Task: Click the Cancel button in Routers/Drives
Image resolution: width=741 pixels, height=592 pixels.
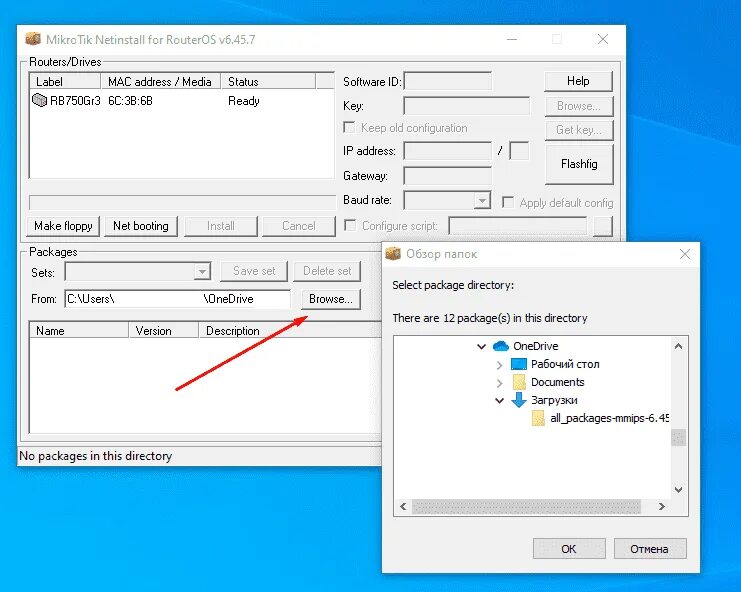Action: (x=299, y=226)
